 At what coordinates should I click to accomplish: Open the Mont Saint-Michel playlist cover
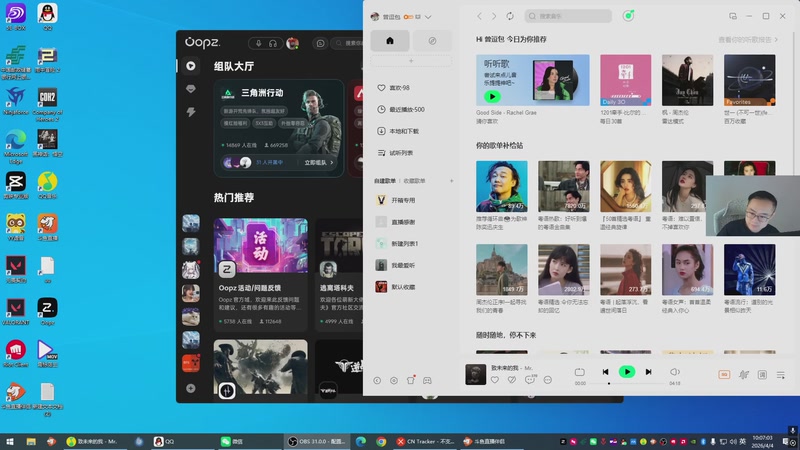pos(502,269)
